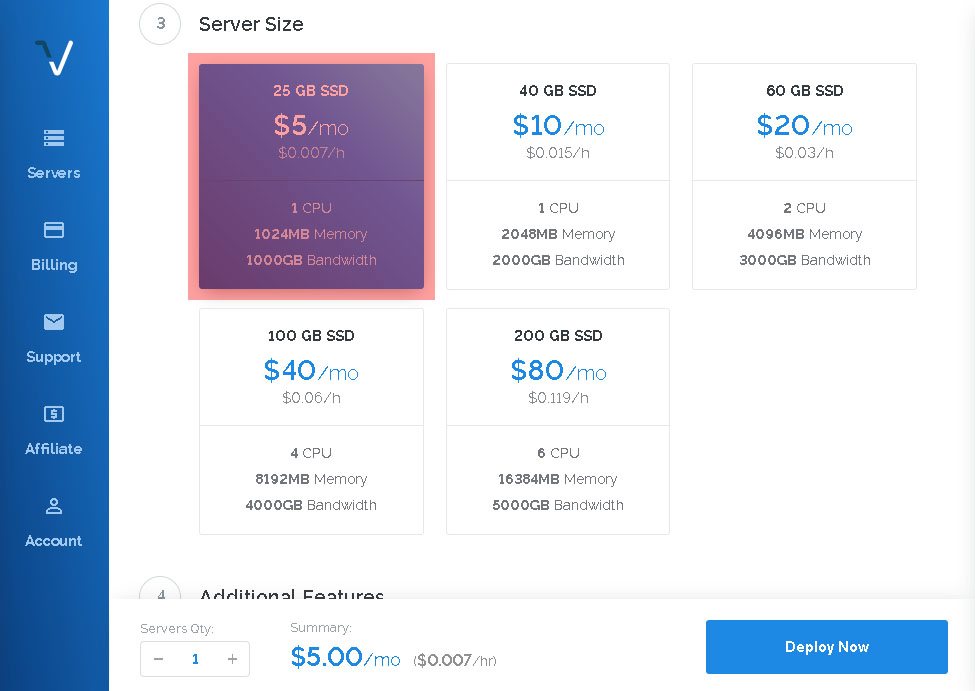Open the Servers sidebar icon
The height and width of the screenshot is (691, 975).
(x=53, y=137)
